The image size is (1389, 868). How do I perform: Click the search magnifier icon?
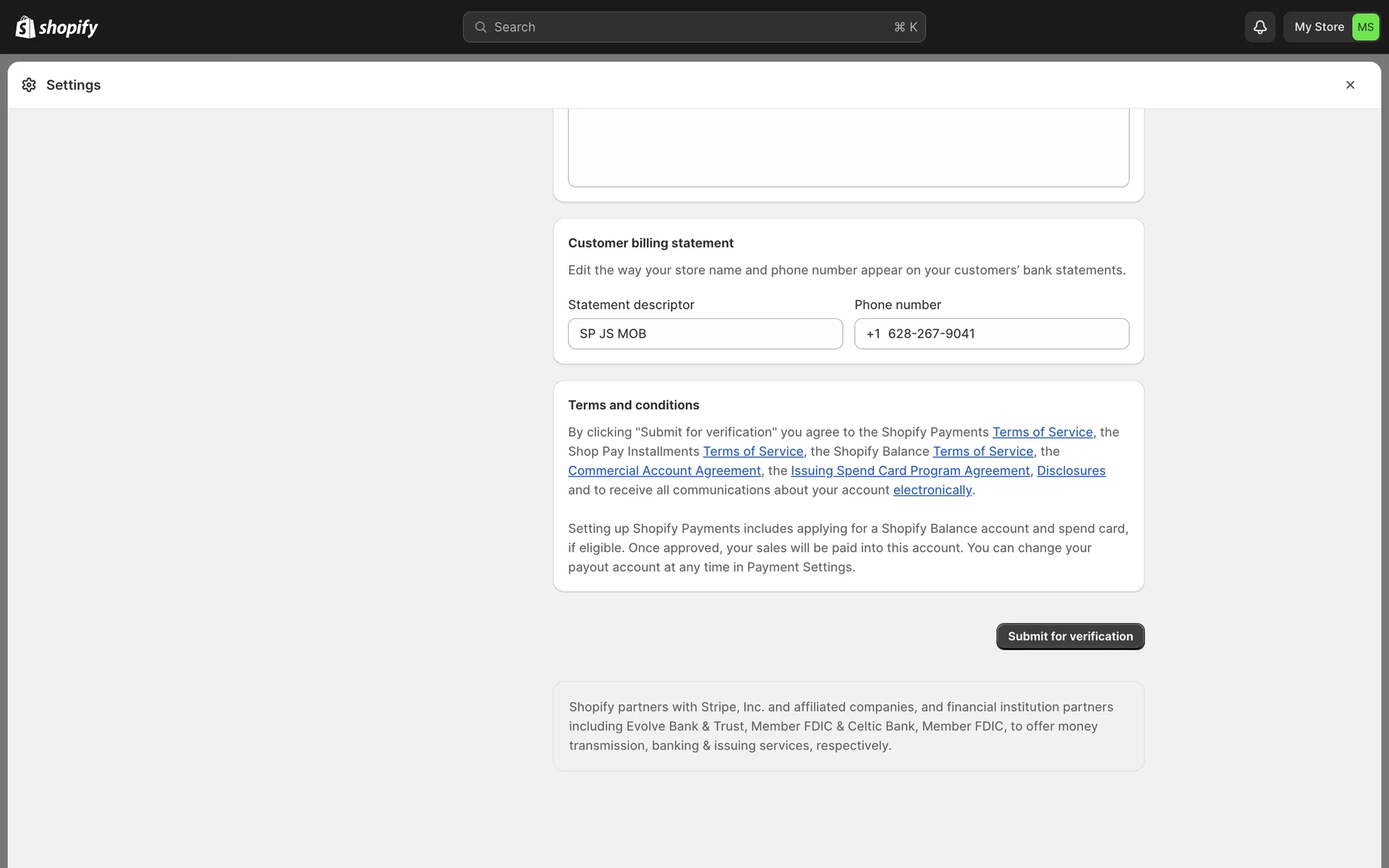tap(480, 27)
